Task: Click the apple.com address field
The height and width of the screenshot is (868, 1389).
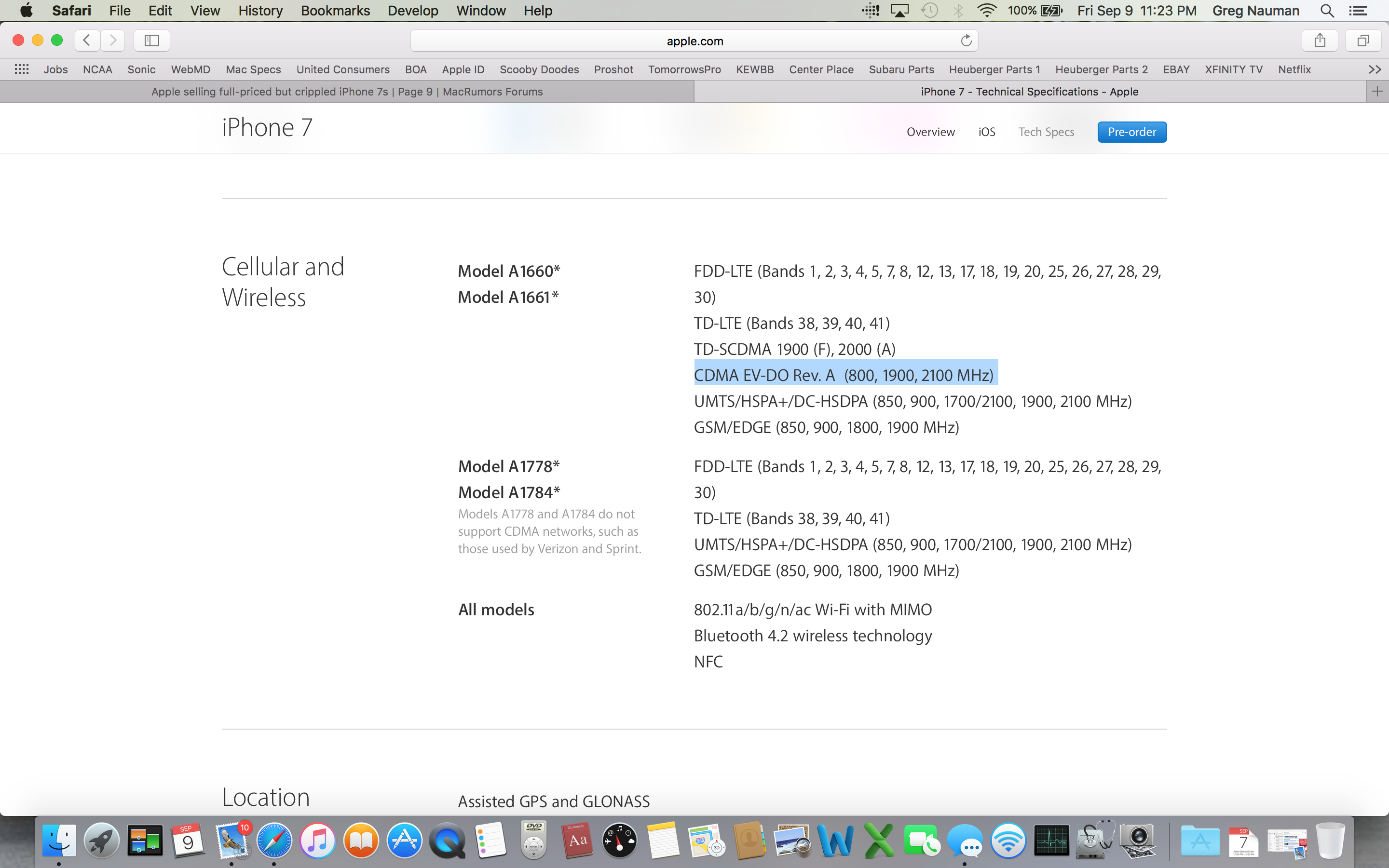Action: [x=694, y=41]
